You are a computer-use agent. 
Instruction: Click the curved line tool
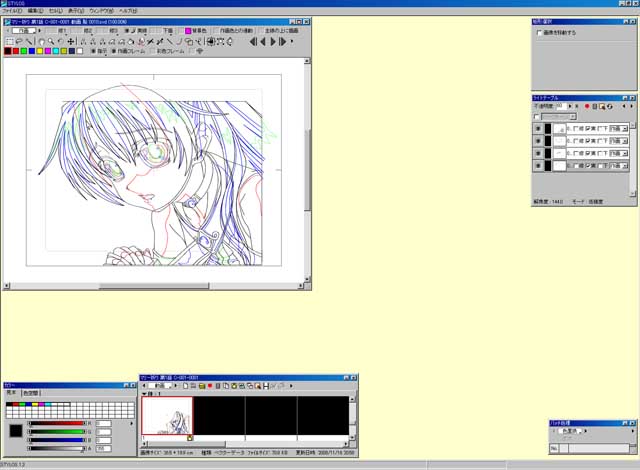click(x=179, y=41)
